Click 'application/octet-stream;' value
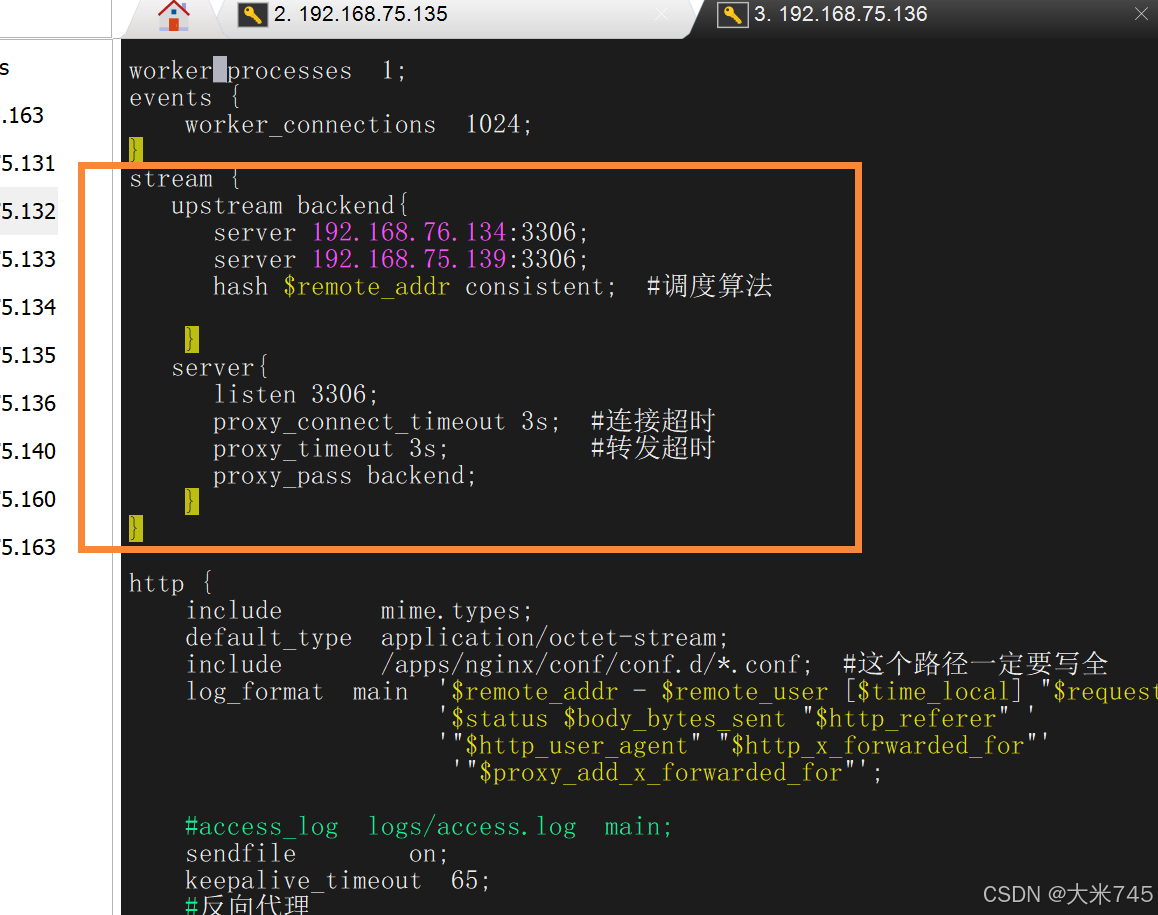This screenshot has width=1158, height=915. tap(554, 637)
